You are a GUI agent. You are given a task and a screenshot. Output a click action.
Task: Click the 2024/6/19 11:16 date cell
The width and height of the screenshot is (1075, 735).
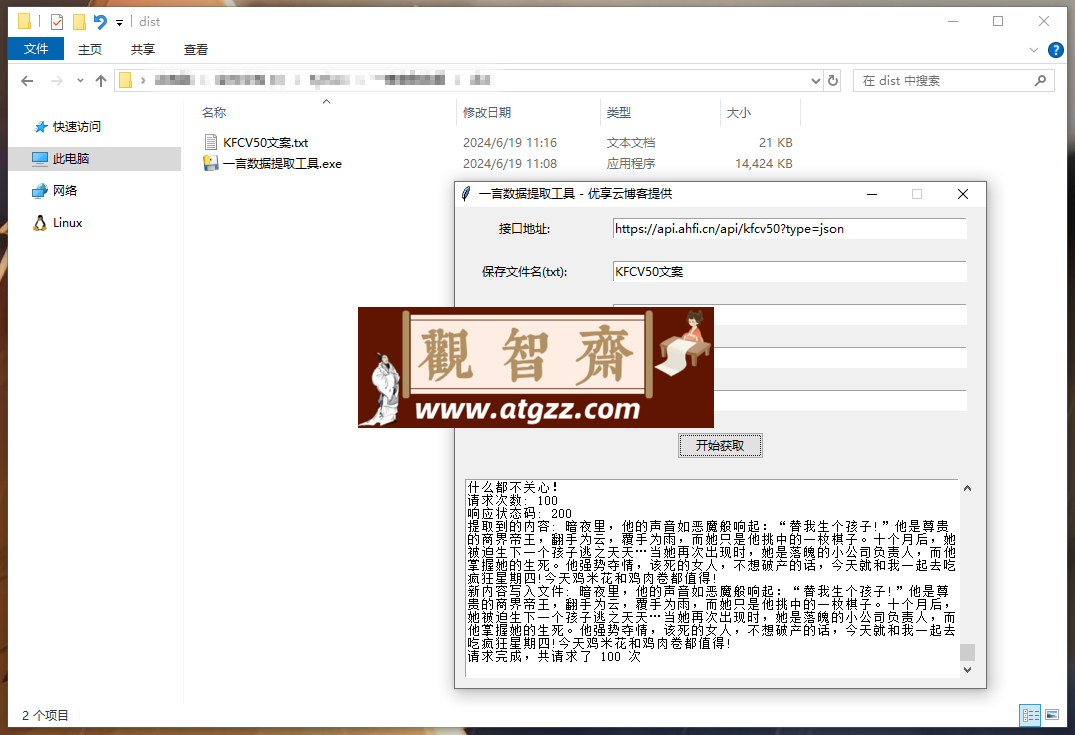tap(509, 143)
